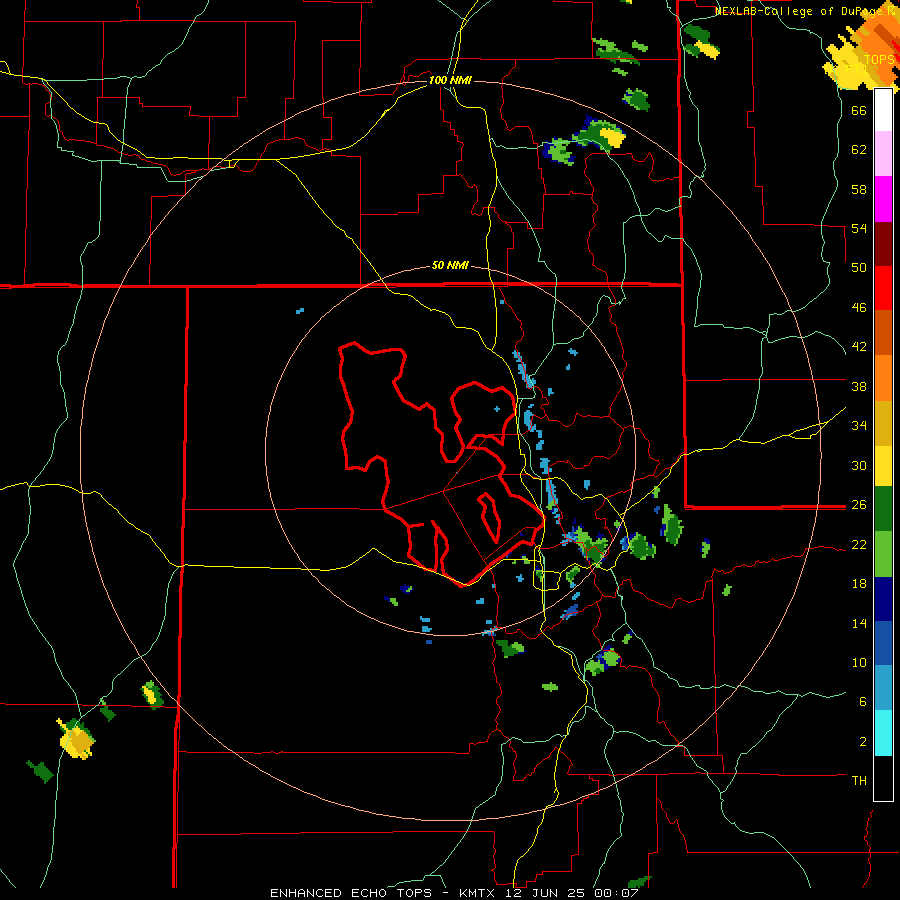This screenshot has height=900, width=900.
Task: Click the light green legend swatch
Action: click(883, 554)
